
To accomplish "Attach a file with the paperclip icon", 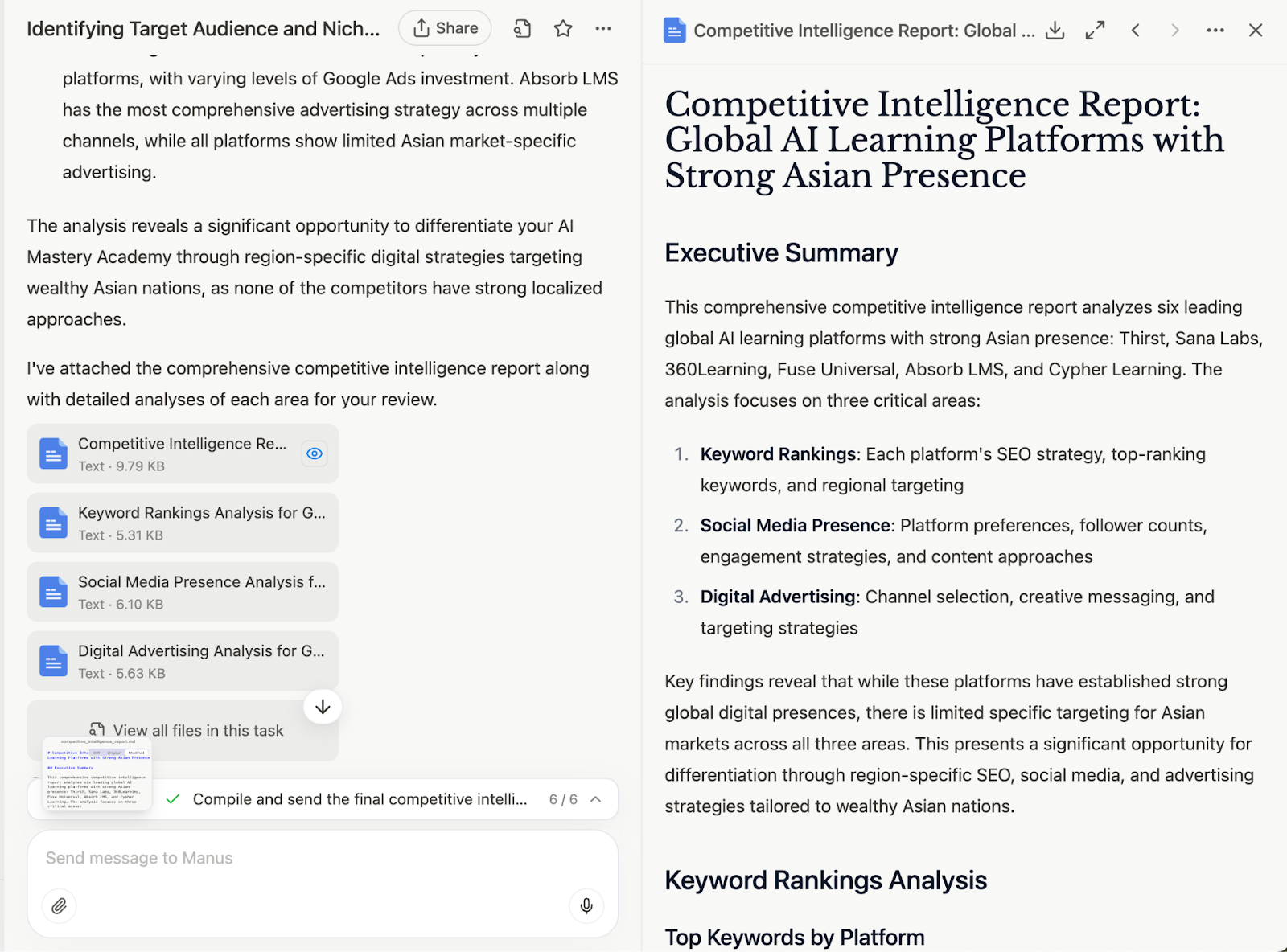I will click(x=59, y=906).
